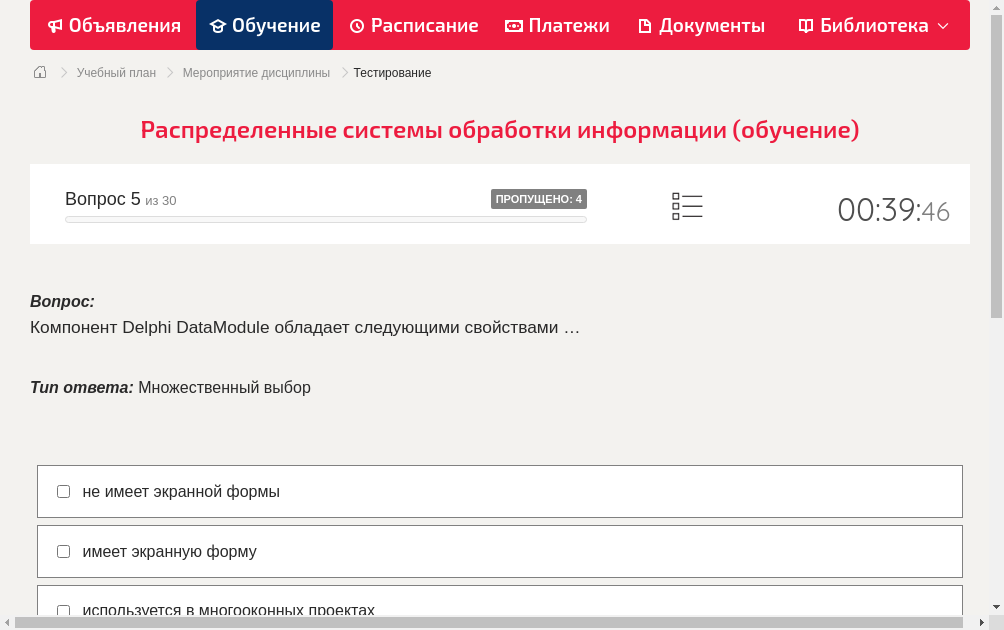This screenshot has width=1004, height=630.
Task: Click the clock icon beside Расписание
Action: click(x=356, y=25)
